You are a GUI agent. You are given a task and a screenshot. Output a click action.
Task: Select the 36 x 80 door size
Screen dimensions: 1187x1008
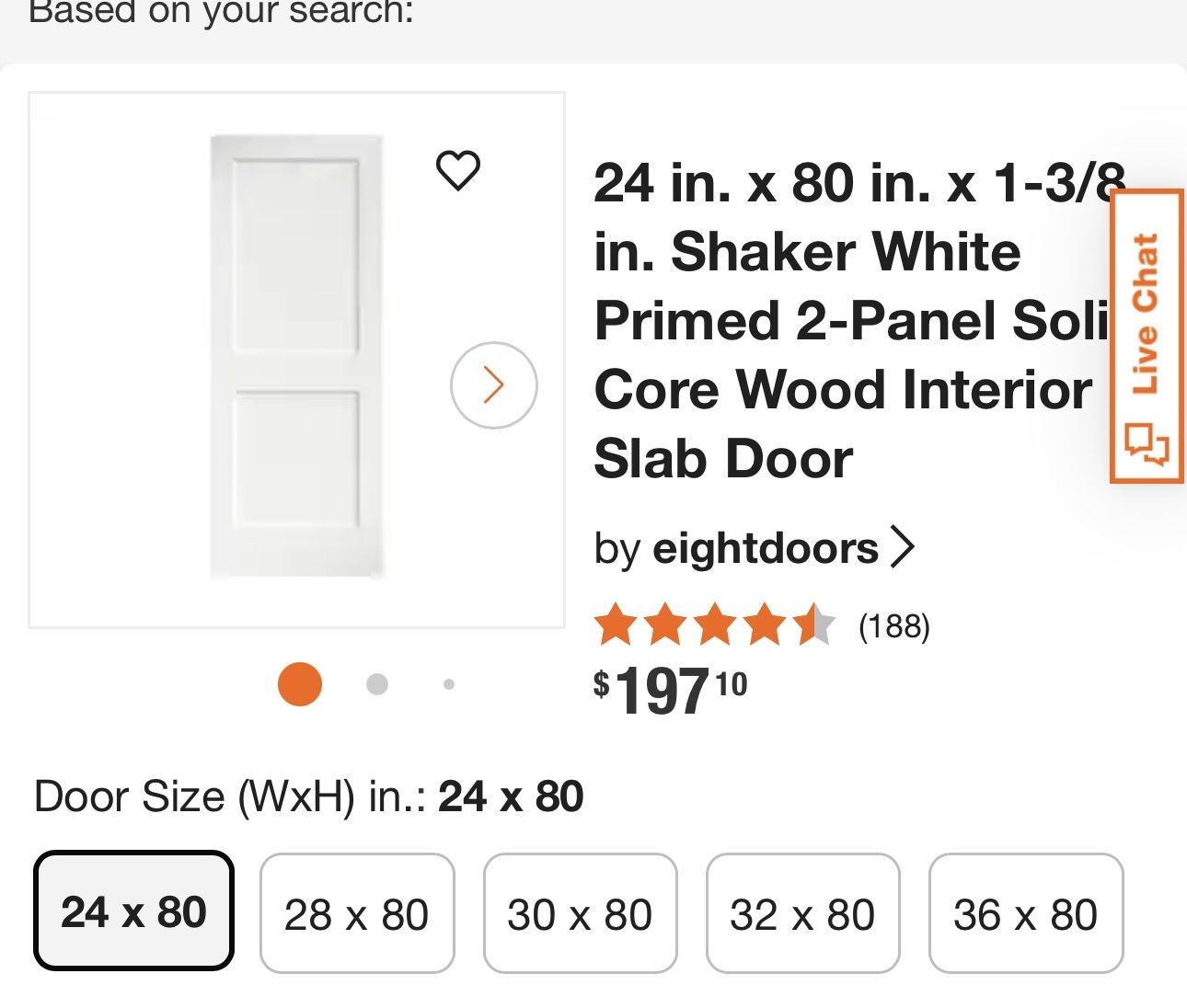(x=1026, y=912)
